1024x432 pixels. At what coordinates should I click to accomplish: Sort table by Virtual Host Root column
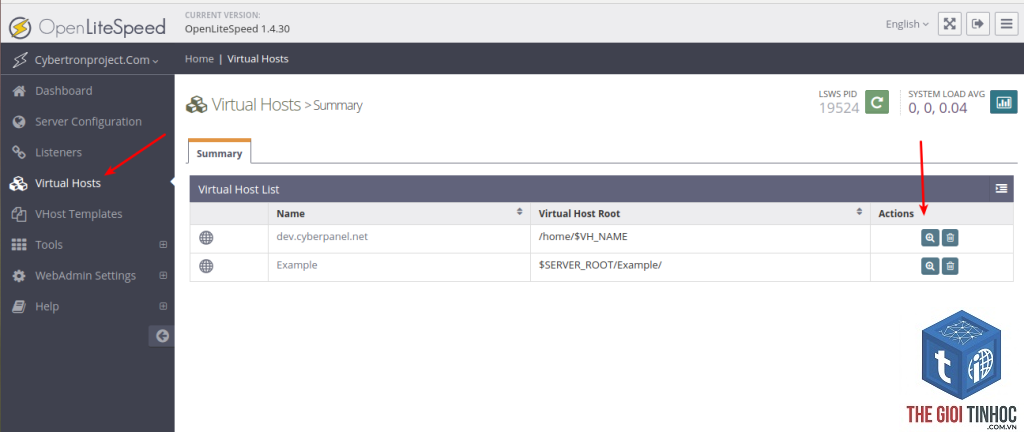coord(700,213)
